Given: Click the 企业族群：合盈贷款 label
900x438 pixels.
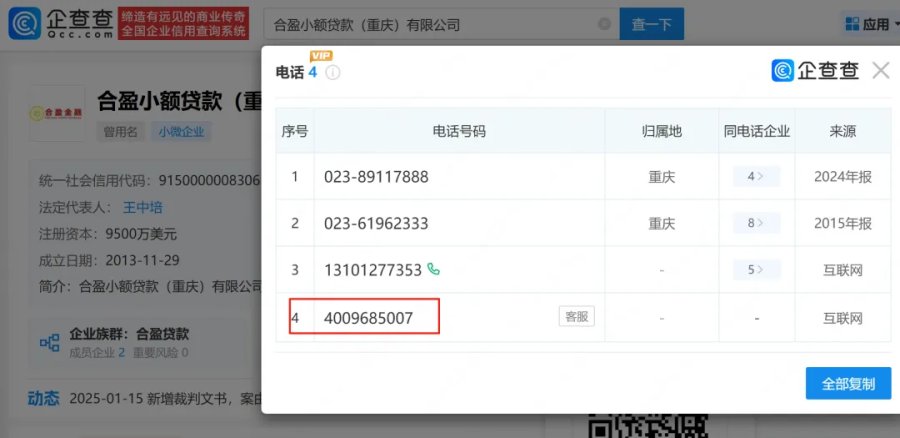Looking at the screenshot, I should 129,334.
